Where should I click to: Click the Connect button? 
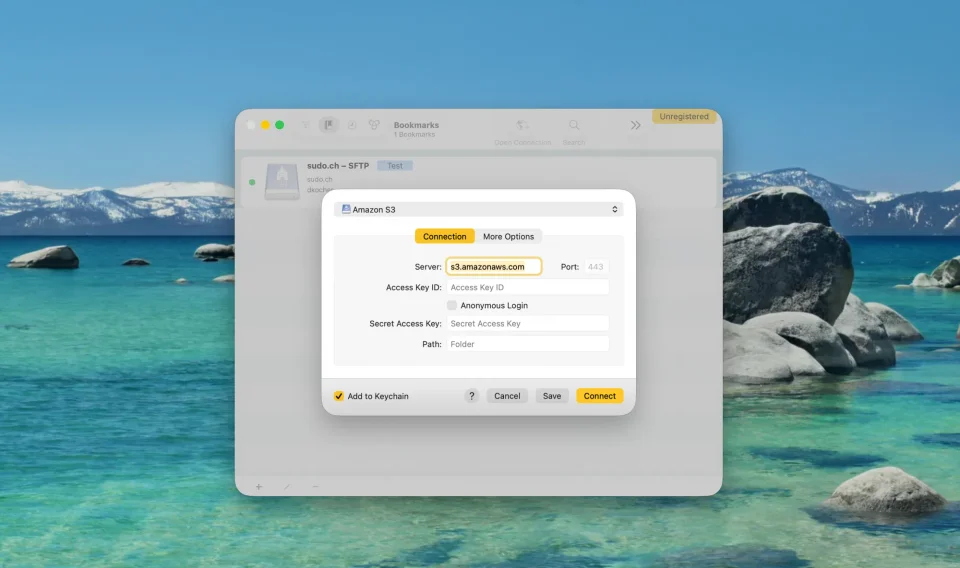coord(599,396)
